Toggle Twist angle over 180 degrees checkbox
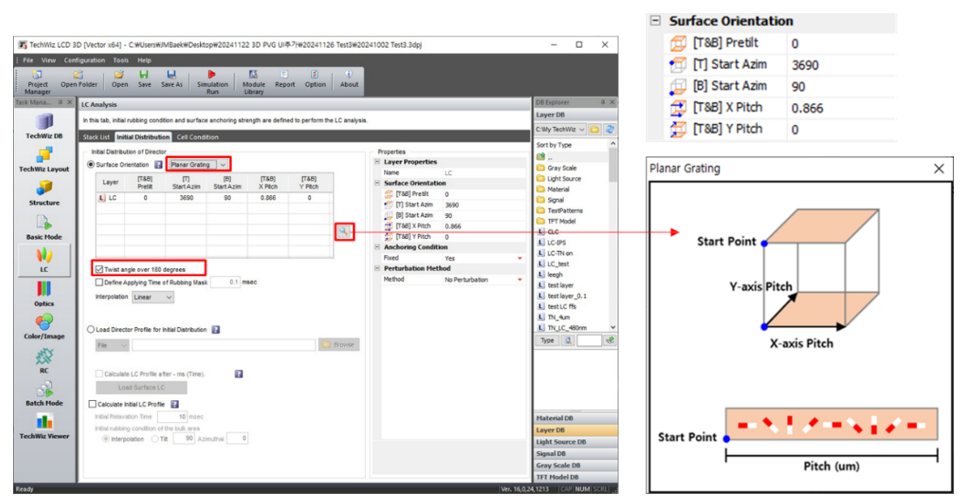Viewport: 962px width, 499px height. (97, 269)
